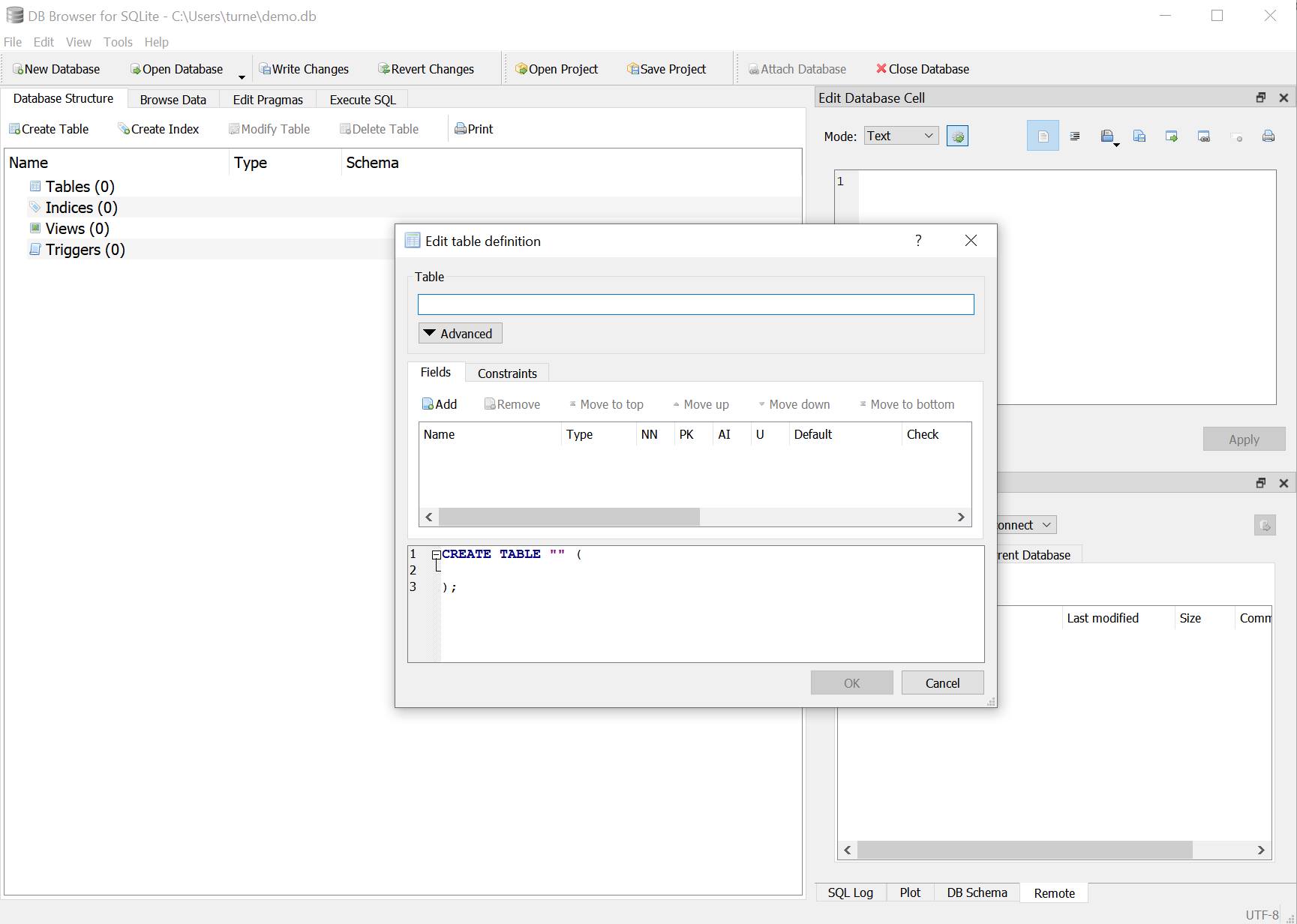Toggle text display mode for the cell
The image size is (1297, 924).
pyautogui.click(x=1043, y=136)
